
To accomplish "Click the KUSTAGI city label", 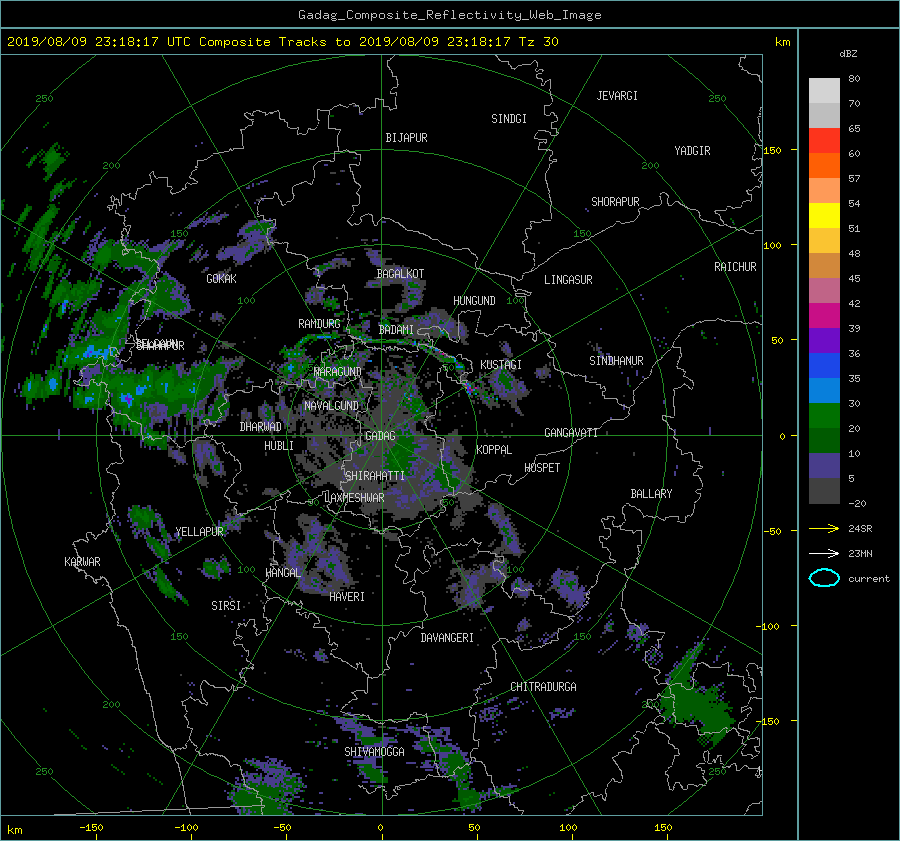I will 501,365.
